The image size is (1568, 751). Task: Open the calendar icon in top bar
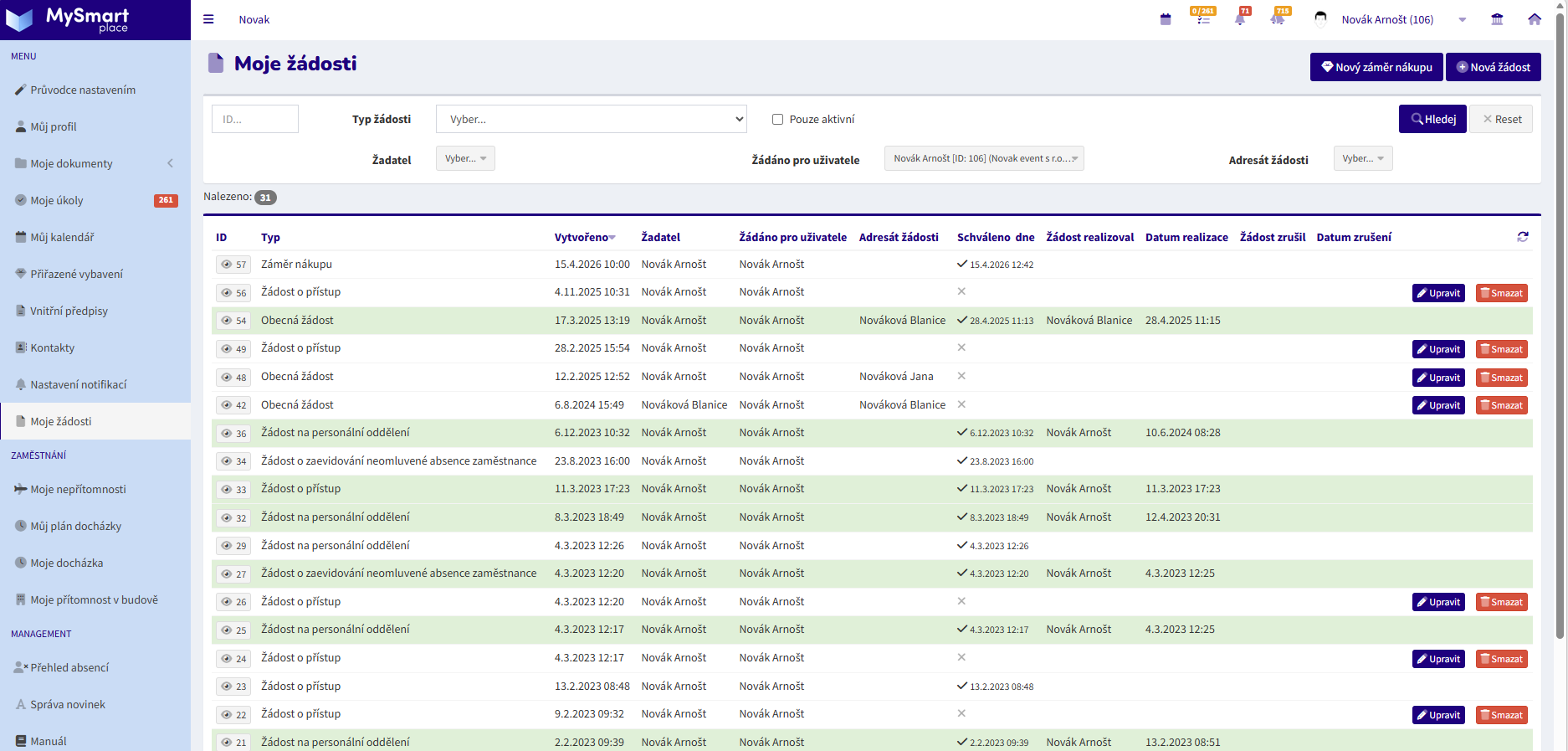[x=1166, y=19]
